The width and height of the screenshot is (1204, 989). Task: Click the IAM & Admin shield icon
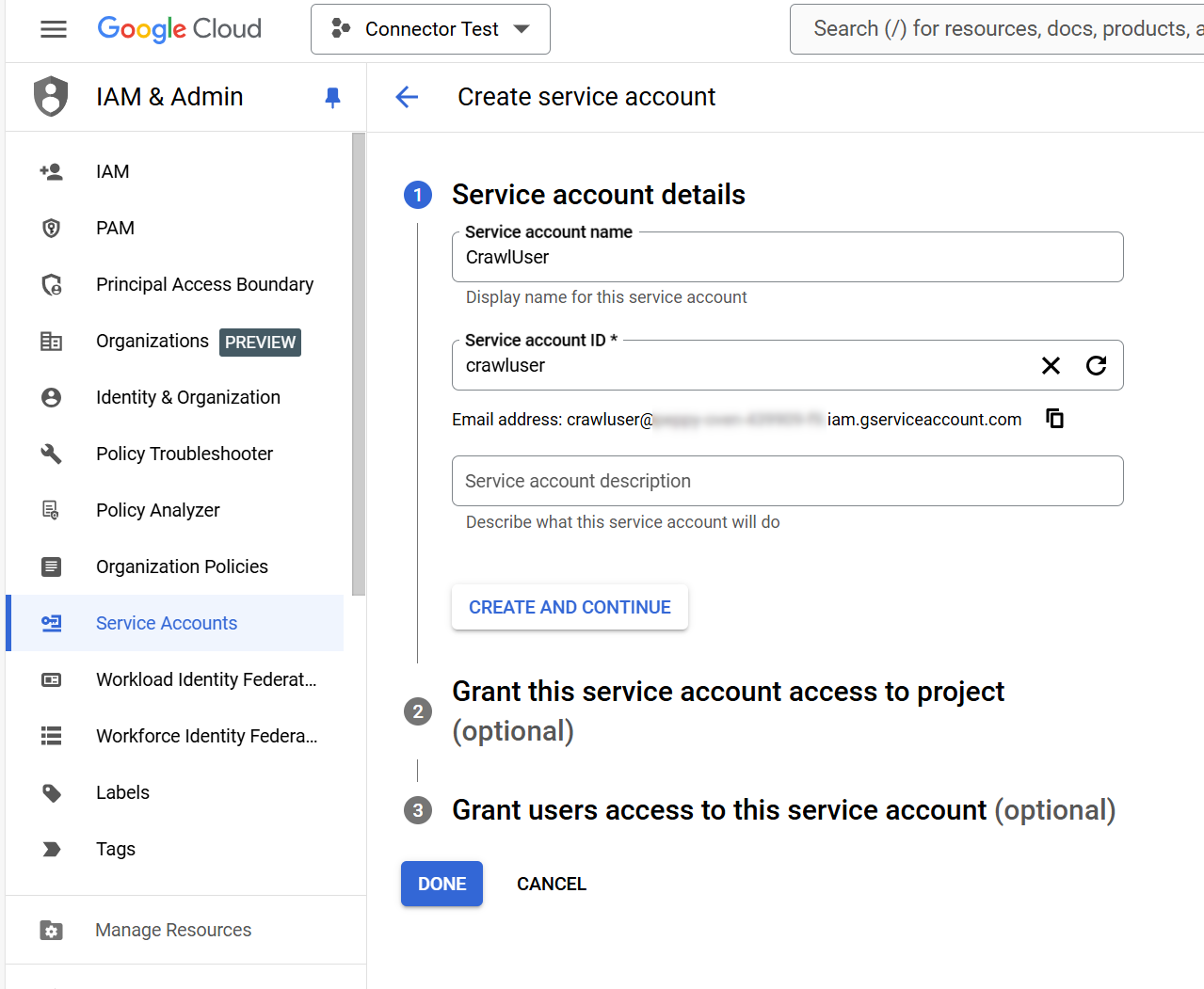coord(51,97)
